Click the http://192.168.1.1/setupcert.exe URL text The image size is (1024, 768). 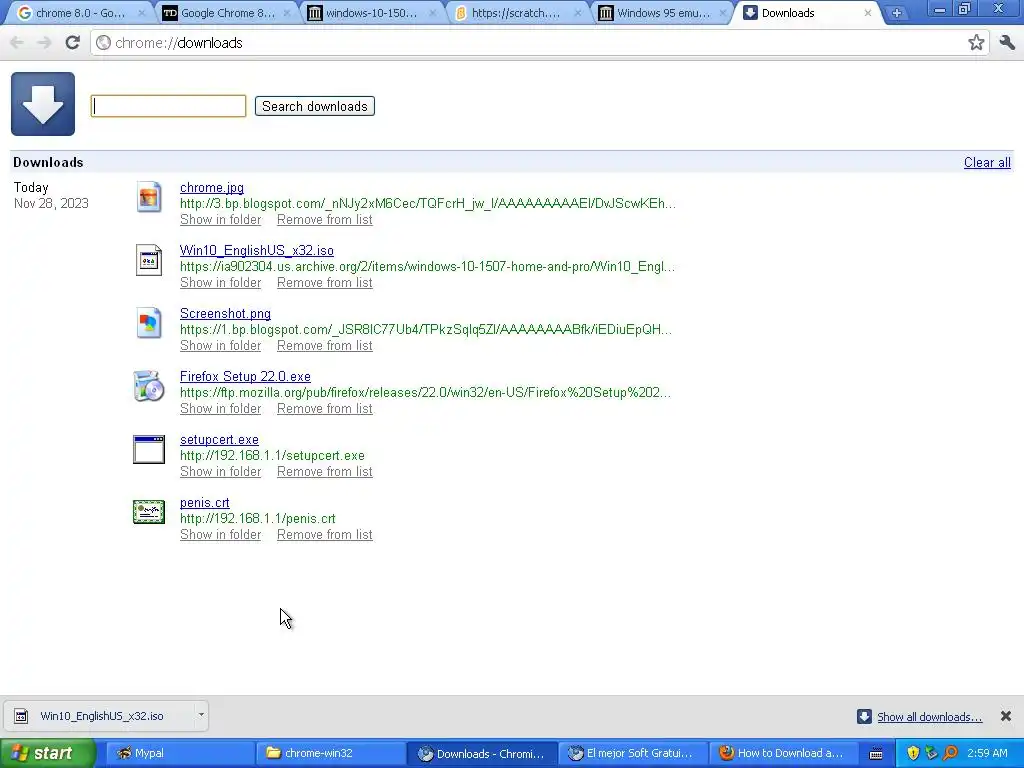coord(272,456)
